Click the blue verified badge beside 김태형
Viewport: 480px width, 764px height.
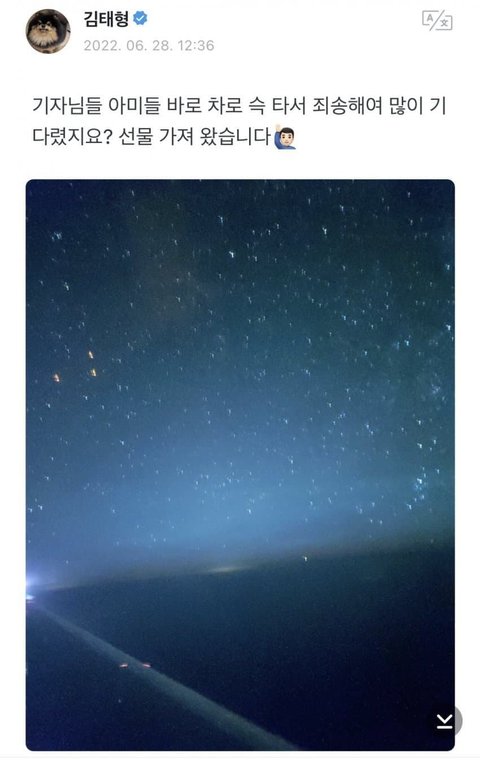pos(140,19)
